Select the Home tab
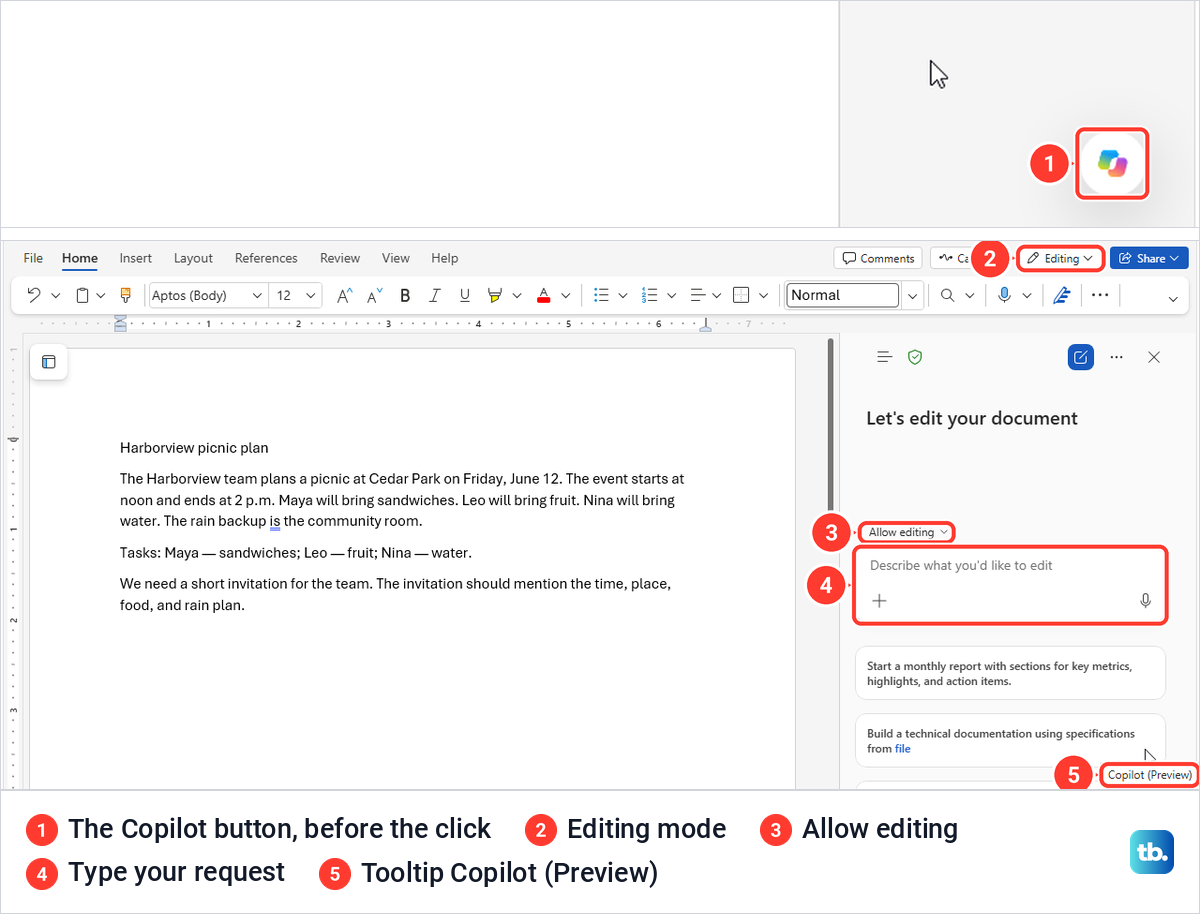The width and height of the screenshot is (1200, 914). [80, 258]
